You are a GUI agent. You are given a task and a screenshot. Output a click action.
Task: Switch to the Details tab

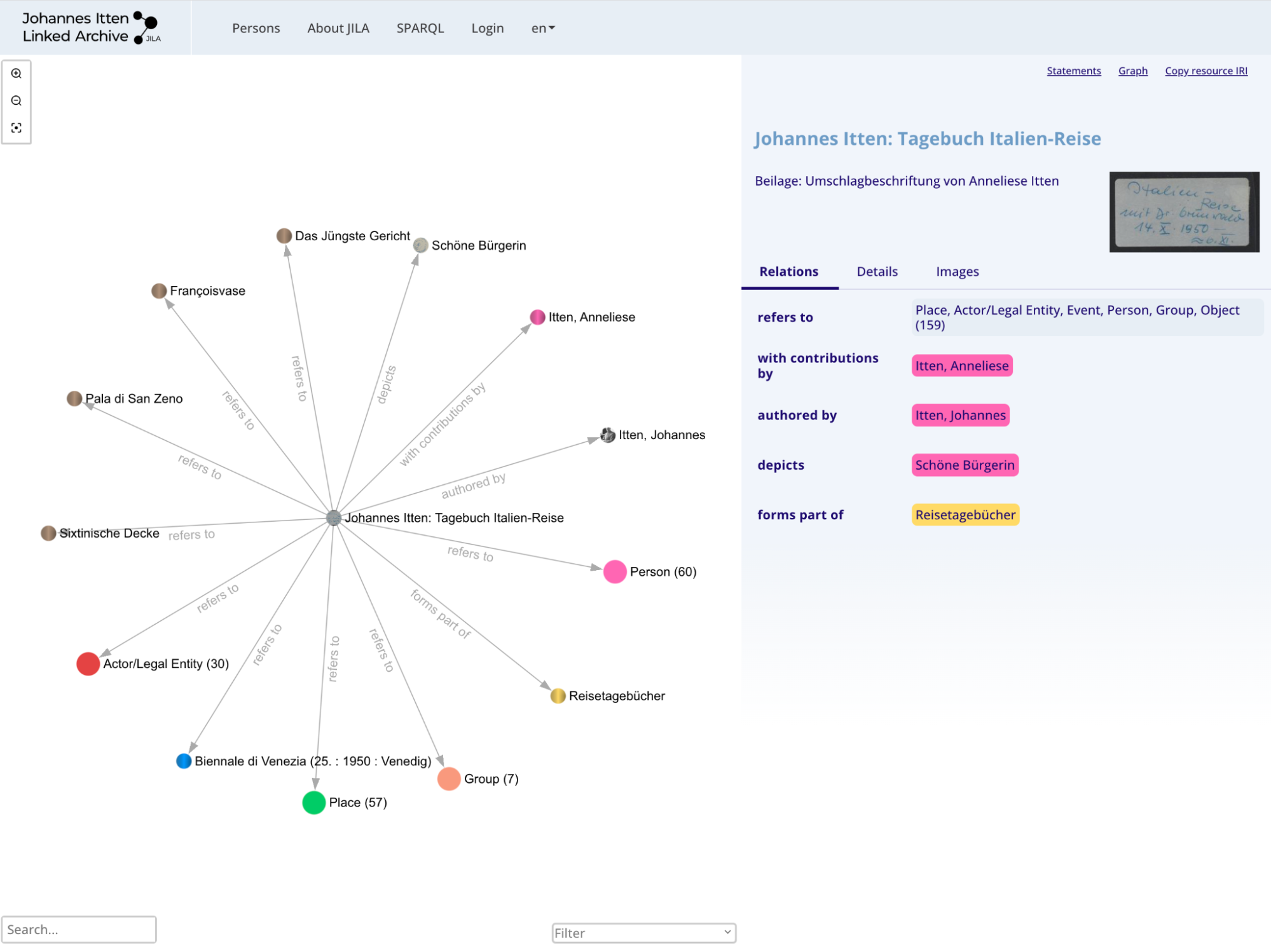pos(877,271)
